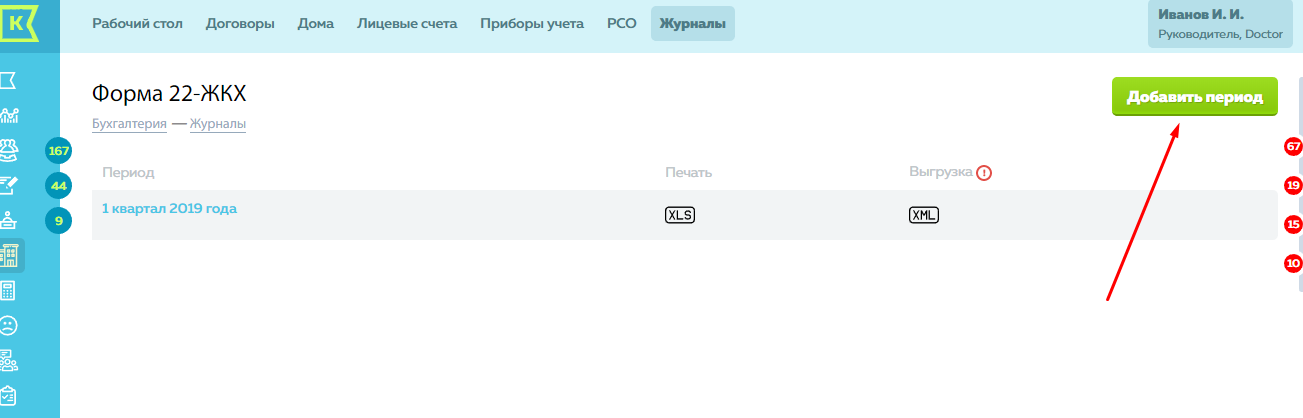Click the Форма 22-ЖКХ page title

169,93
